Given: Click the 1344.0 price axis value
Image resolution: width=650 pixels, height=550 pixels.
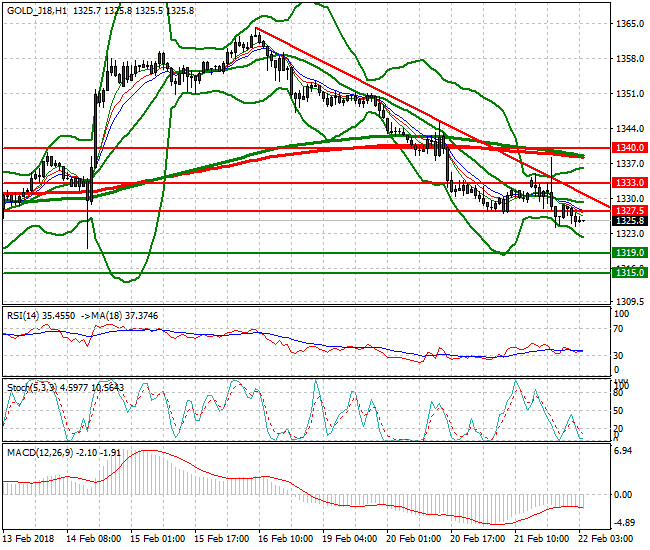Looking at the screenshot, I should tap(630, 128).
